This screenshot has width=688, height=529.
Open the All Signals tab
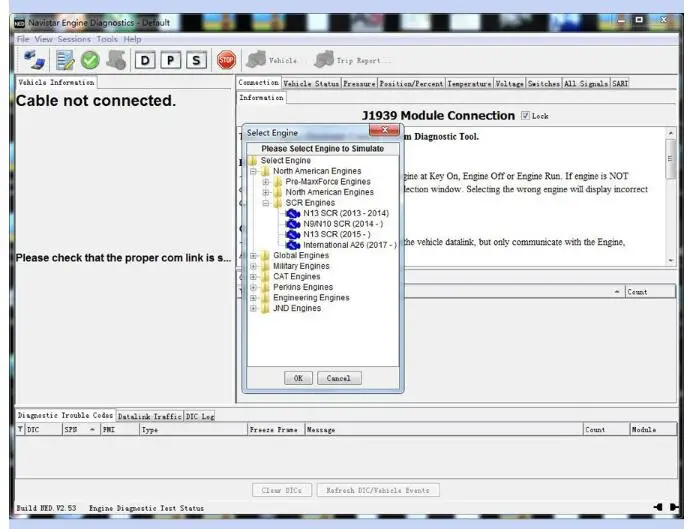pyautogui.click(x=586, y=83)
